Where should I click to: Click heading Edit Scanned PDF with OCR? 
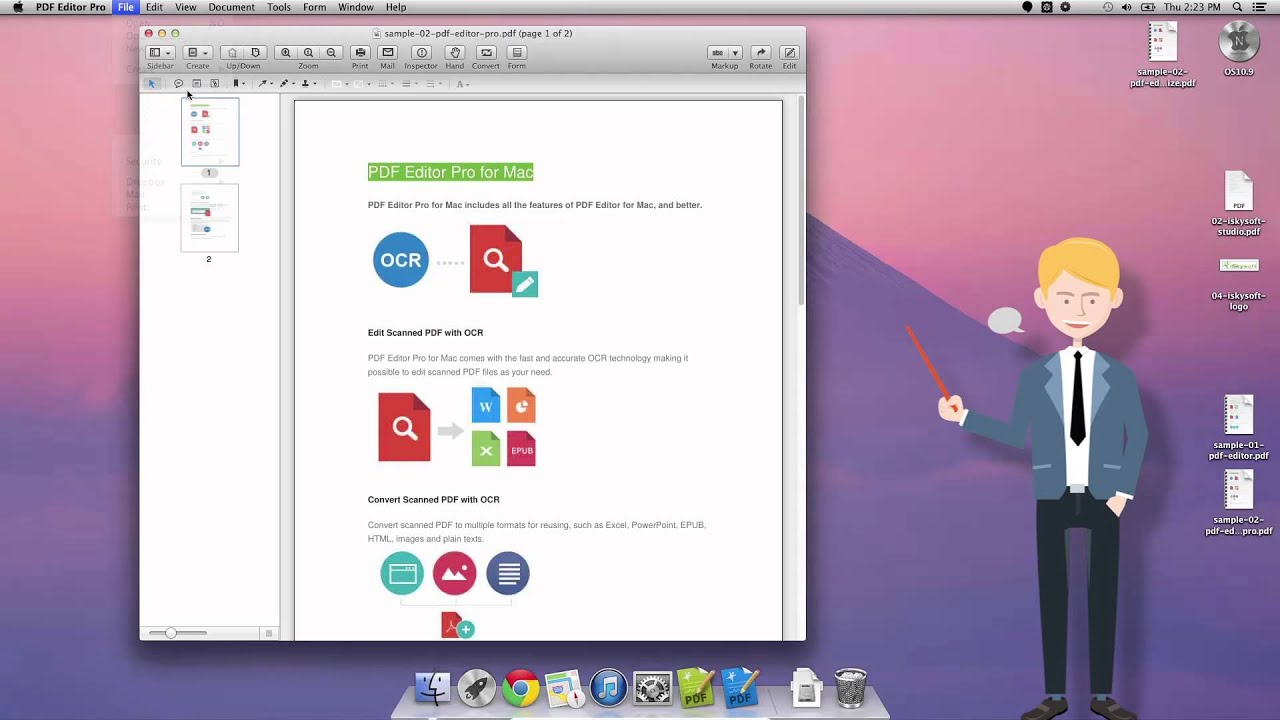425,333
